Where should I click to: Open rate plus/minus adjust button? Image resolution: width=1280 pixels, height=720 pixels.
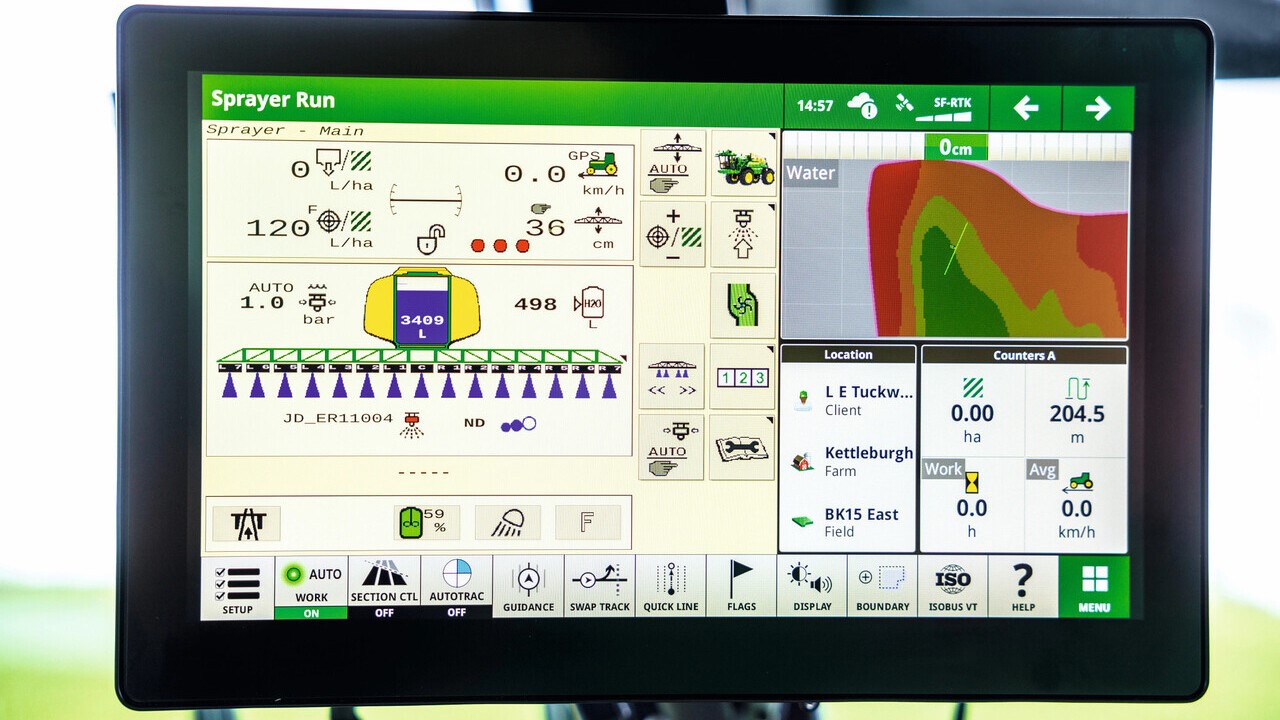(672, 234)
